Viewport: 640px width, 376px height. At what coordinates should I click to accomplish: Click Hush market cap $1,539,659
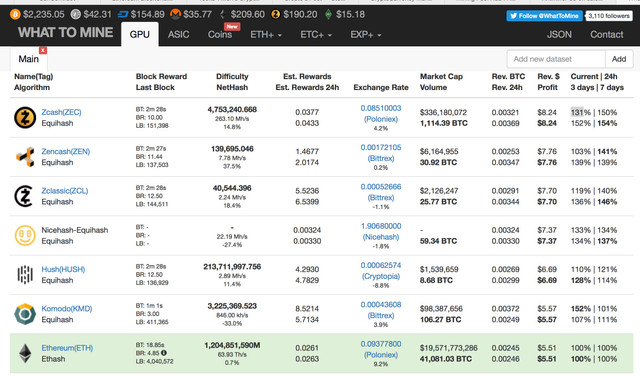pyautogui.click(x=439, y=269)
